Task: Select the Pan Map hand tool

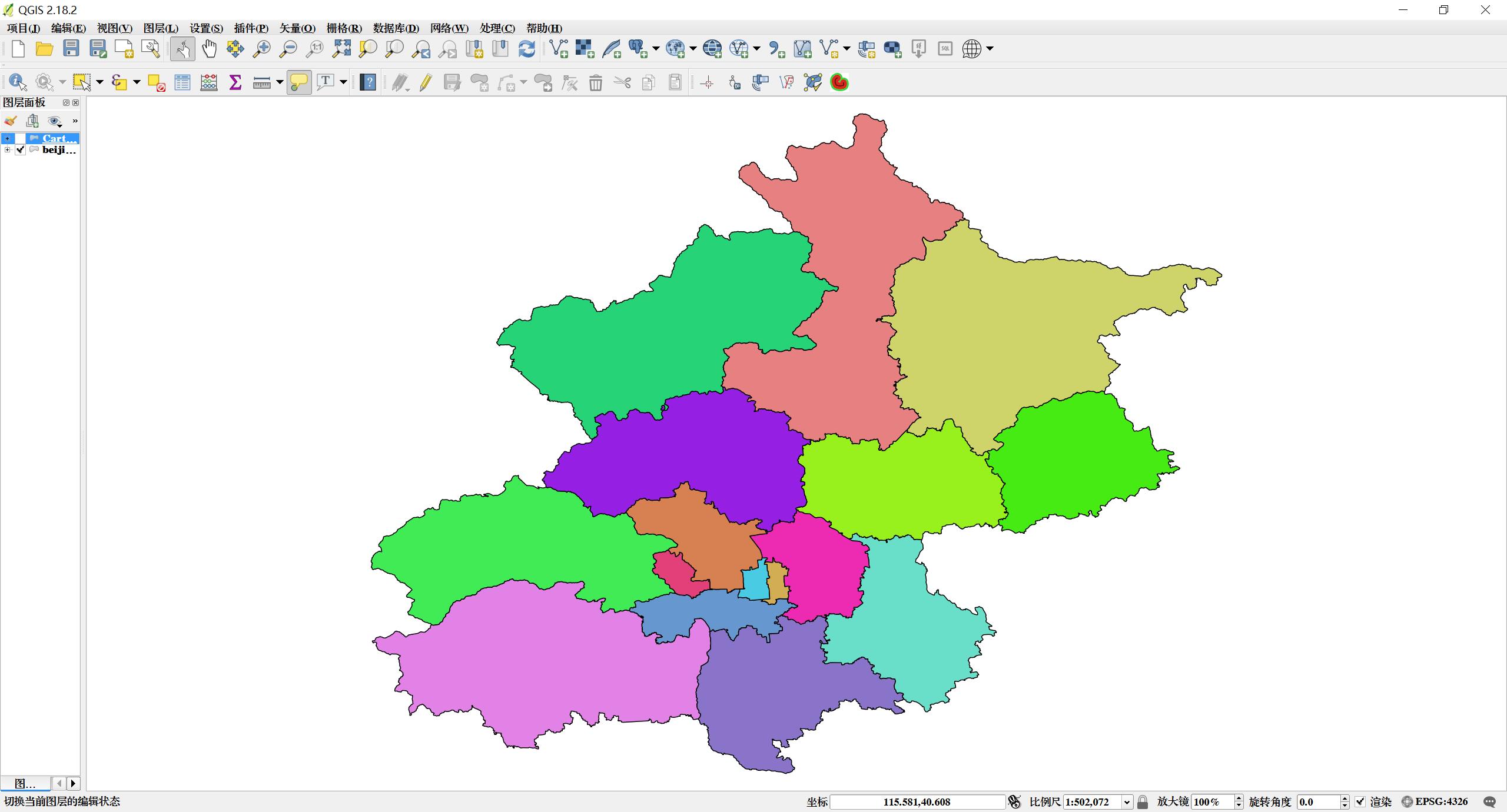Action: click(x=209, y=49)
